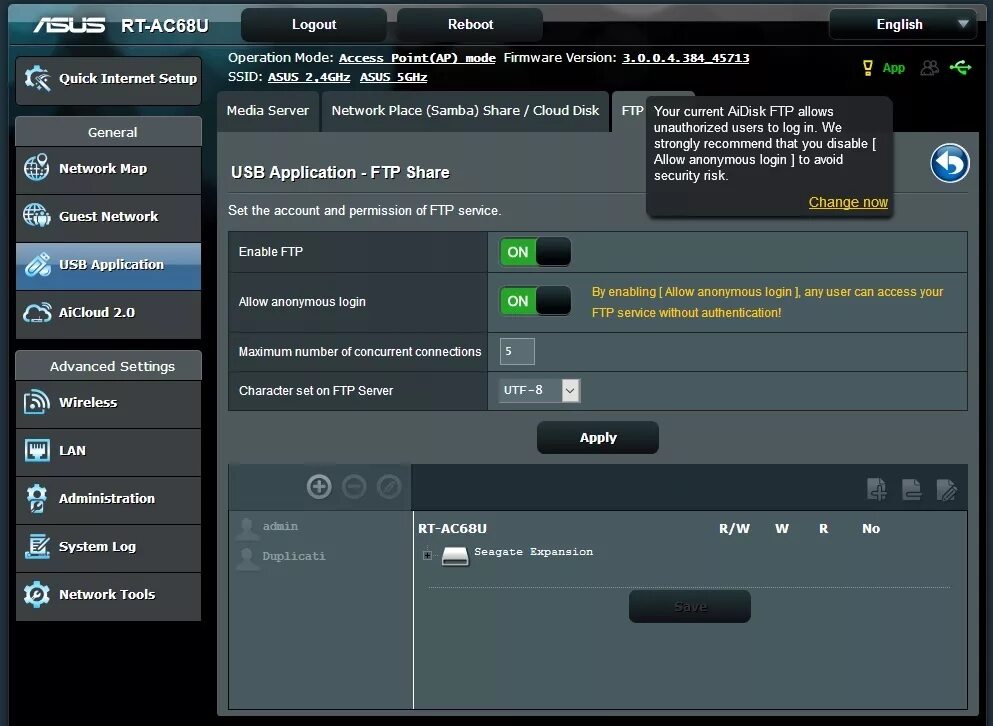
Task: Click the maximum concurrent connections field
Action: coord(517,351)
